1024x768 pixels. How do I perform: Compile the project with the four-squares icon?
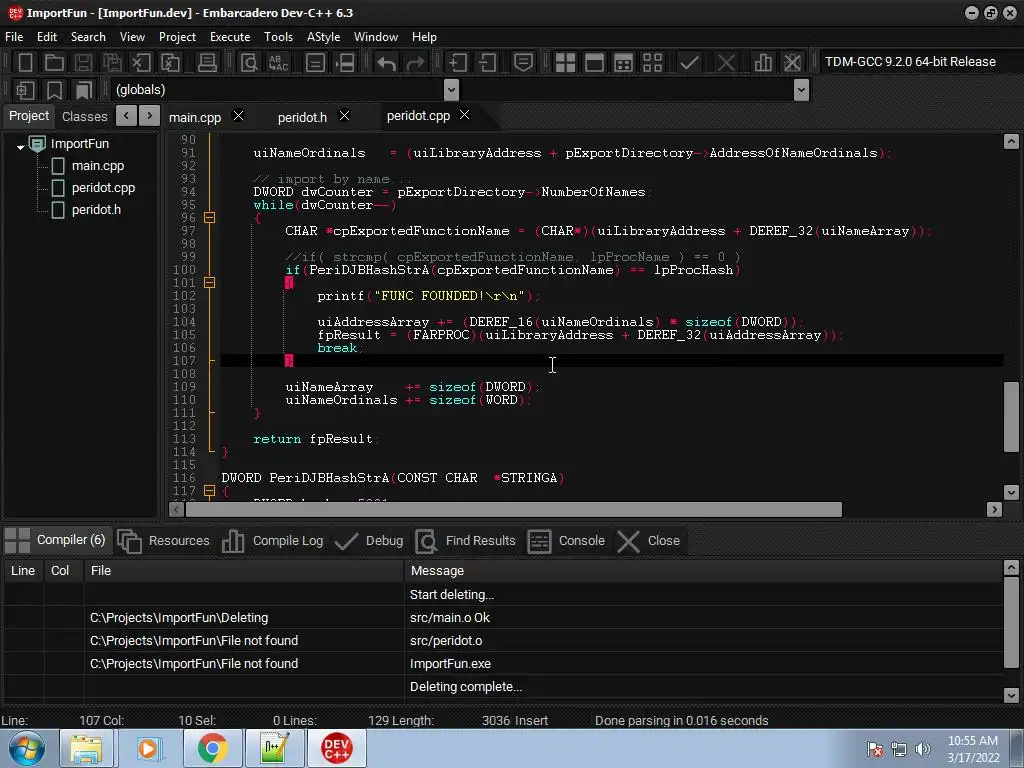click(x=565, y=63)
